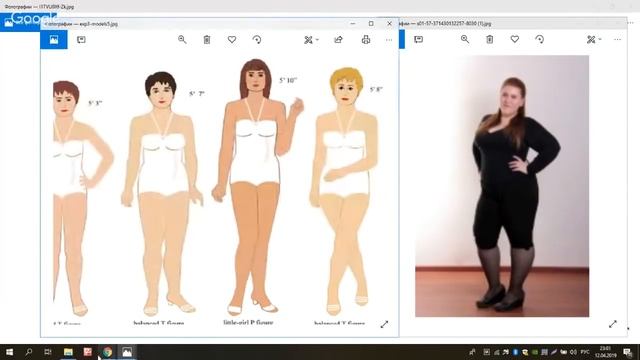Click add-to-creation icon in right photo window
Image resolution: width=640 pixels, height=360 pixels.
click(418, 40)
